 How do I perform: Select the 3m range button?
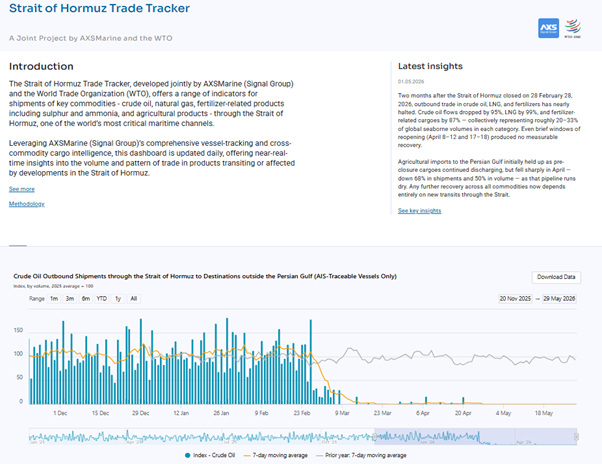pos(70,299)
